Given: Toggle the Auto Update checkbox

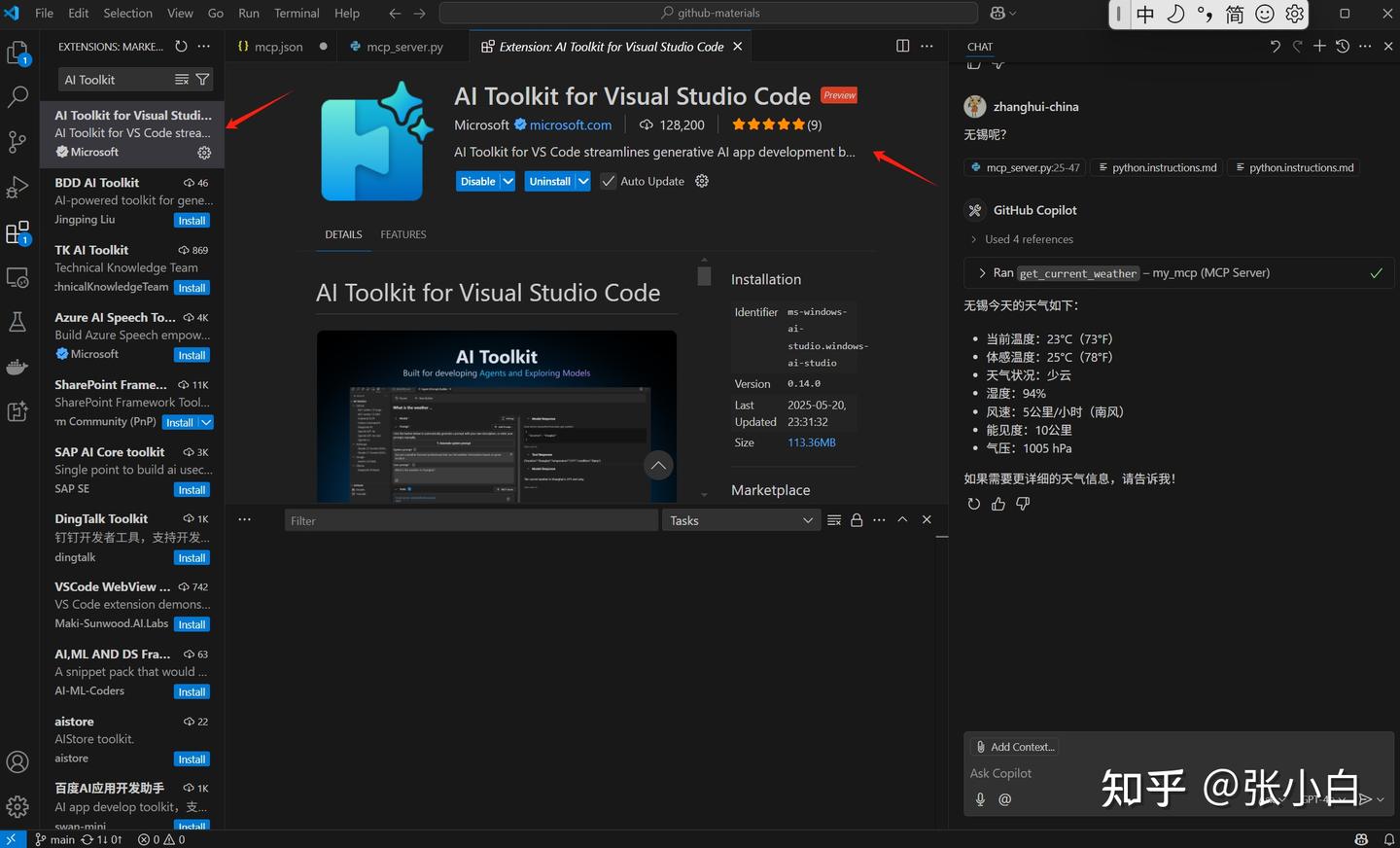Looking at the screenshot, I should (609, 181).
